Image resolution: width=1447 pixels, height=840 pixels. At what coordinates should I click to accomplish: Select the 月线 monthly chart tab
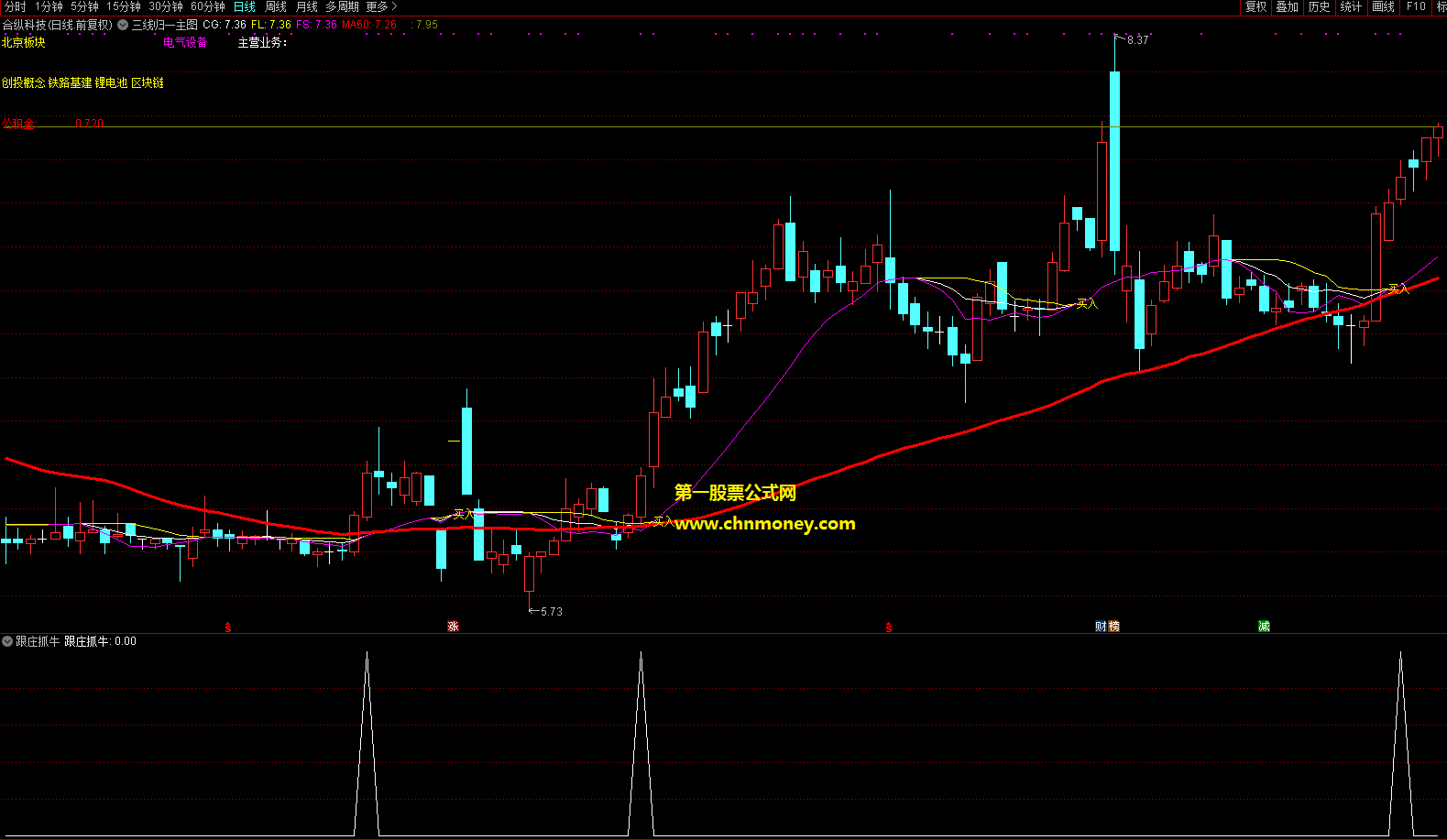coord(307,6)
